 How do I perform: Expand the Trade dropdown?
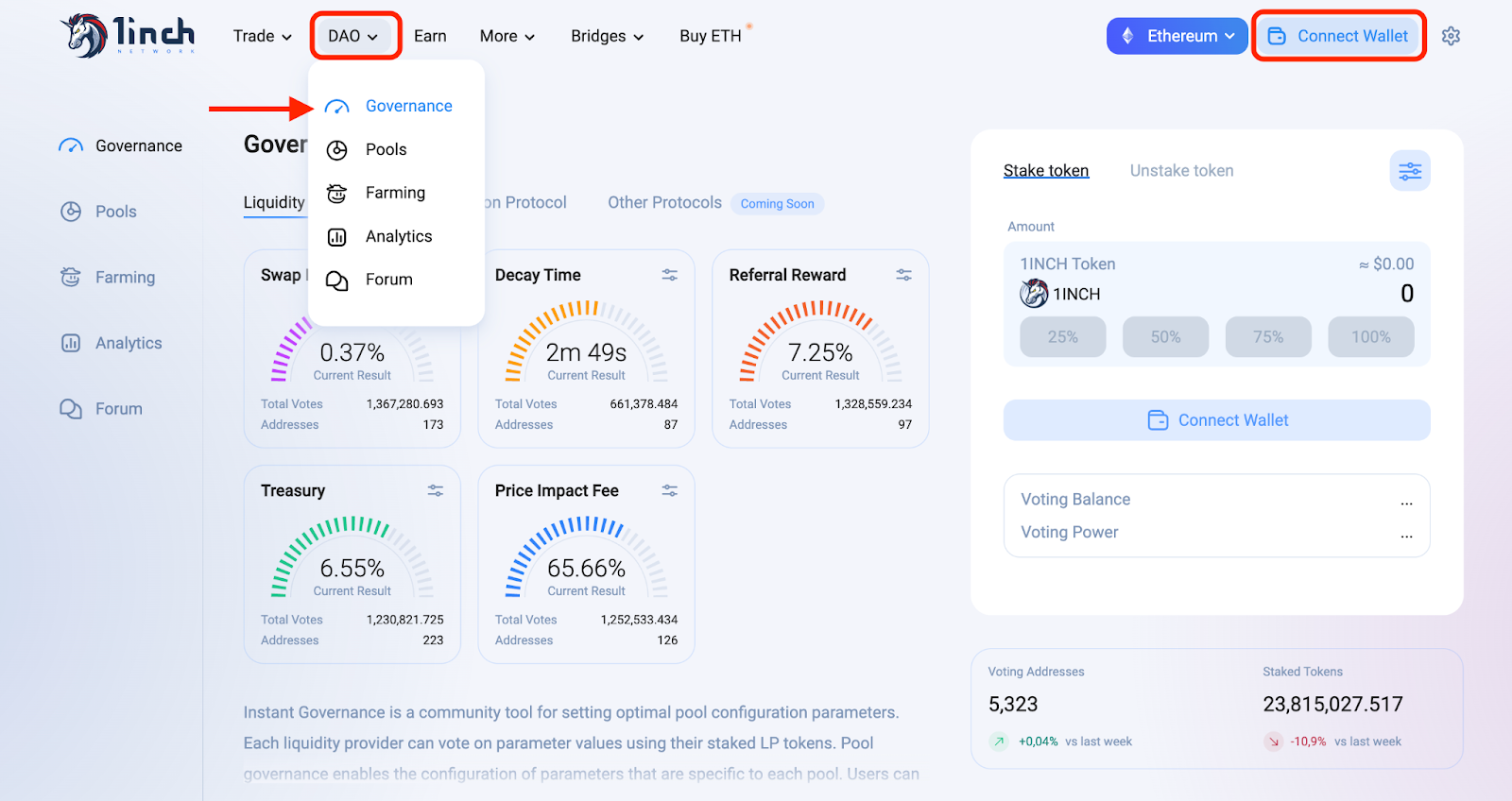pyautogui.click(x=263, y=36)
